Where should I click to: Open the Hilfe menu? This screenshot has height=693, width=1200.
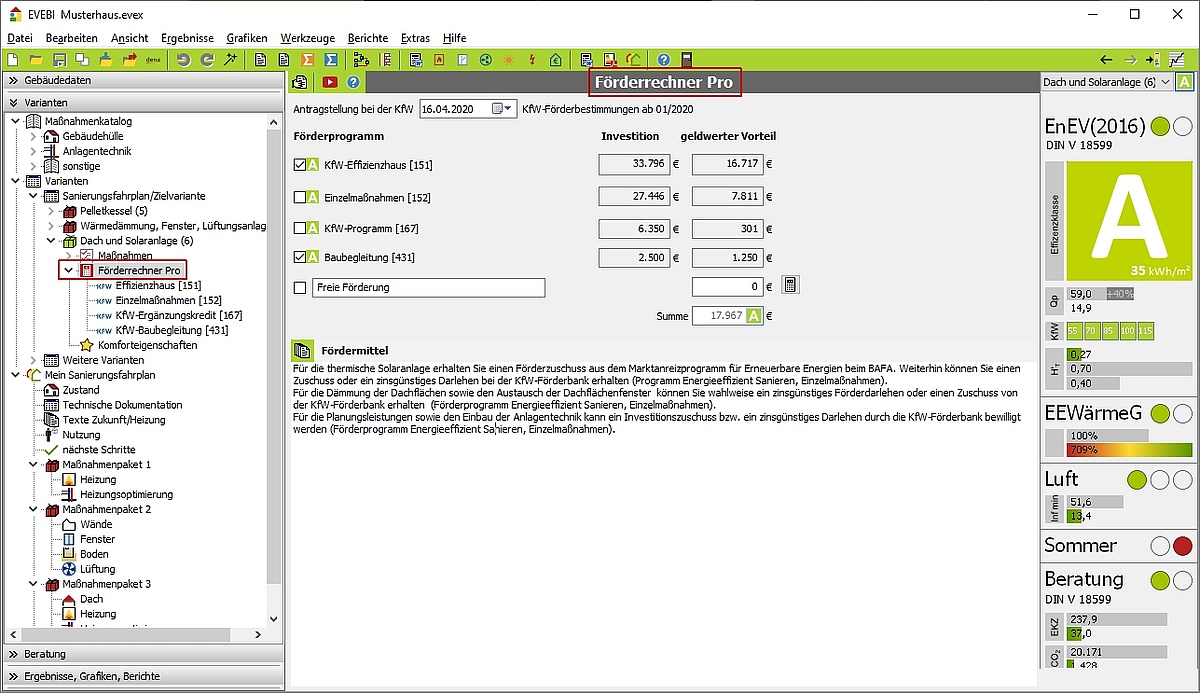point(454,38)
